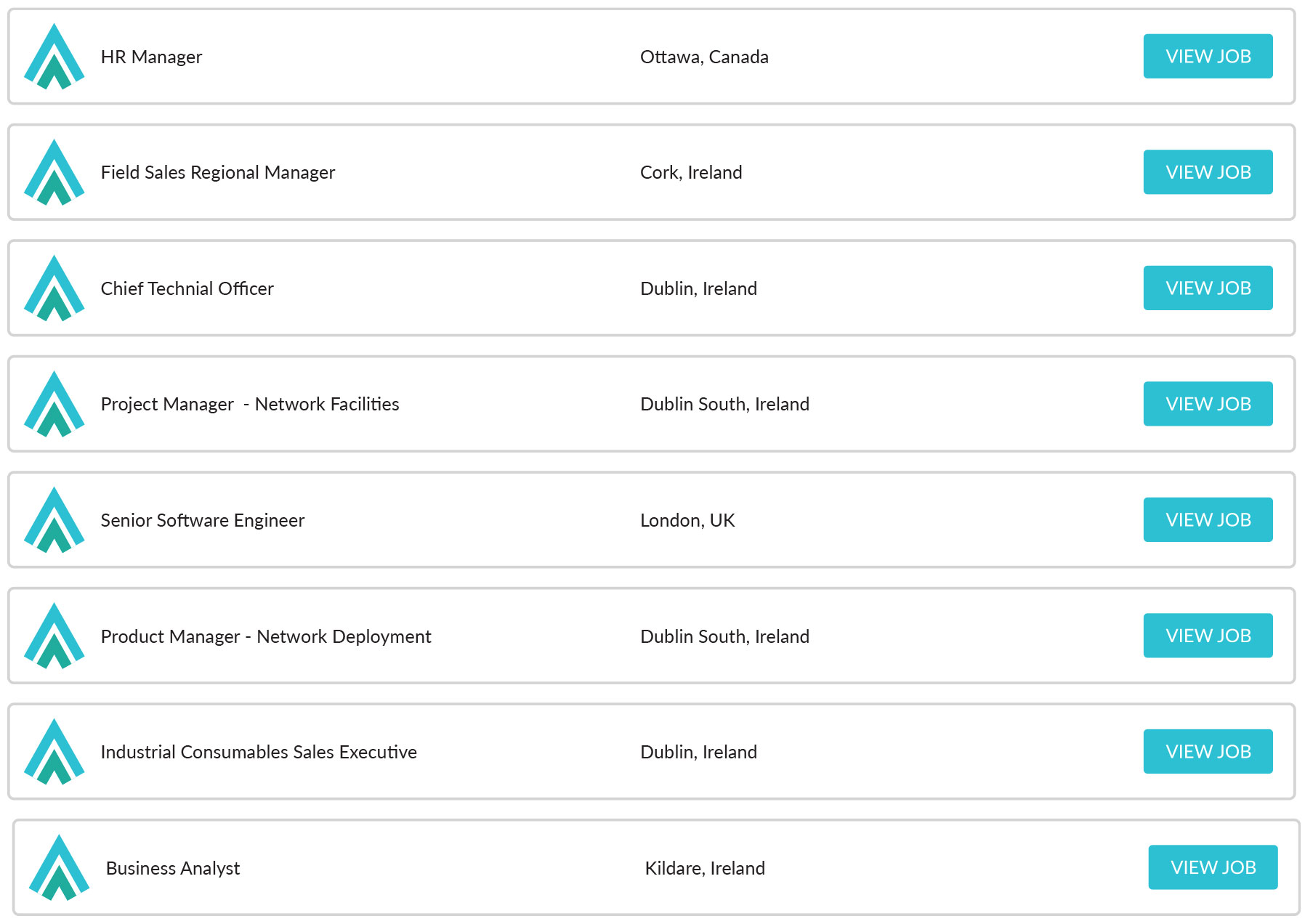The width and height of the screenshot is (1305, 924).
Task: Select the logo beside Senior Software Engineer
Action: click(x=55, y=520)
